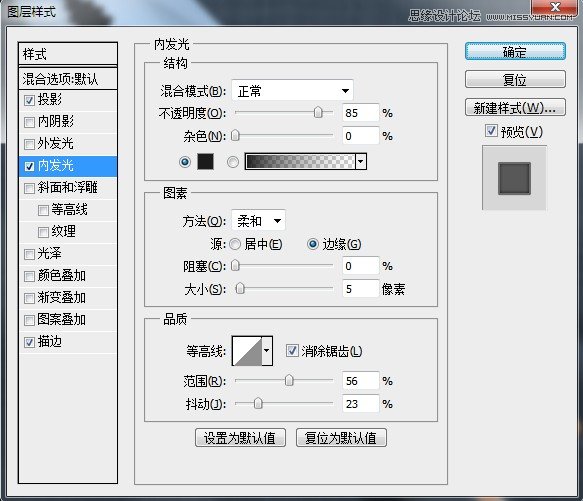
Task: Enable the 外发光 outer glow checkbox
Action: 29,144
